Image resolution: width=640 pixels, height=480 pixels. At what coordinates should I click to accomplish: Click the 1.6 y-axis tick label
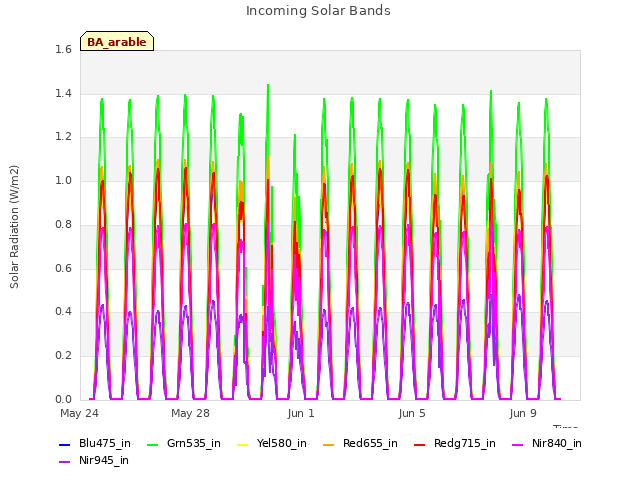coord(63,49)
